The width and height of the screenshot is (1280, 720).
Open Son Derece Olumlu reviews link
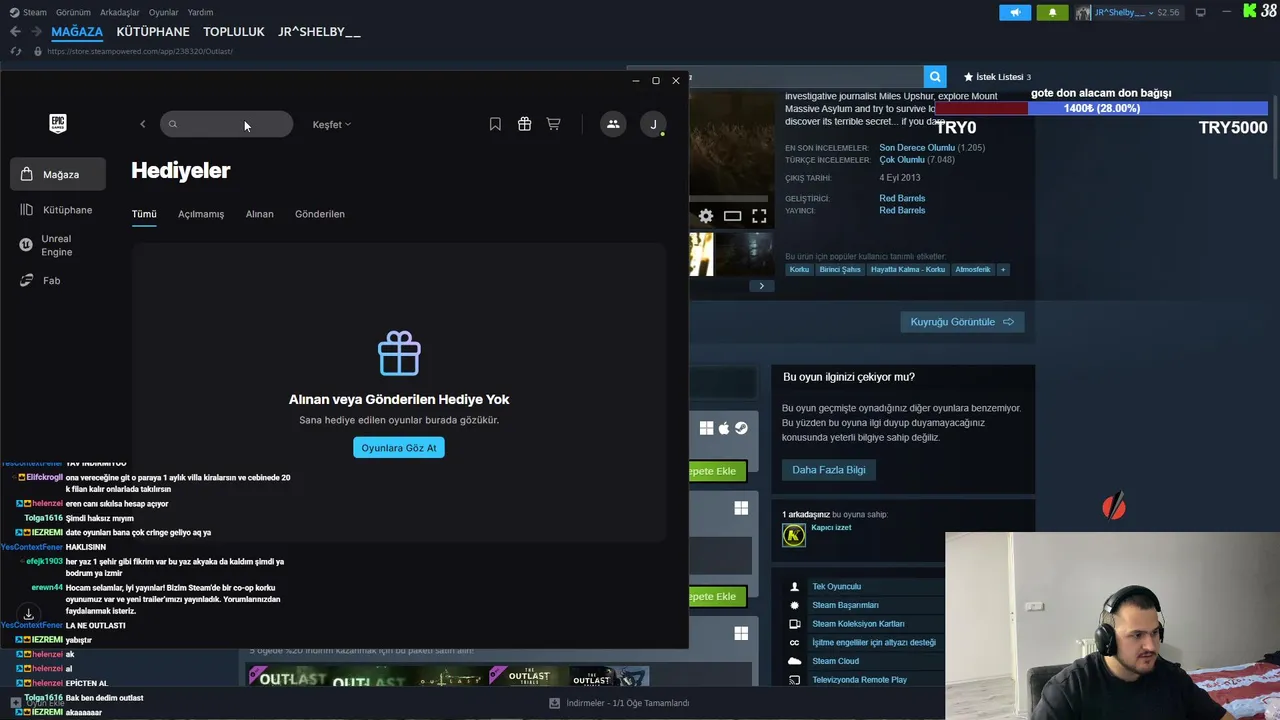coord(917,148)
